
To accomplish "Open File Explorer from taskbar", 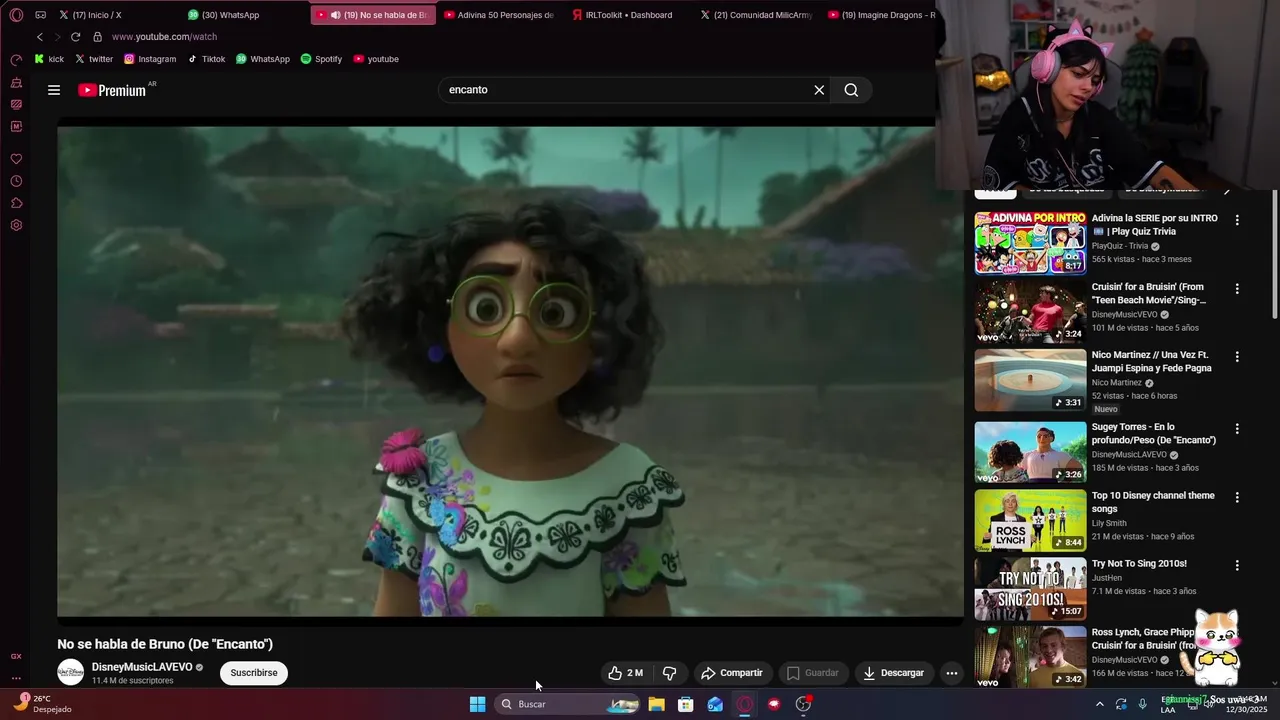I will coord(656,704).
